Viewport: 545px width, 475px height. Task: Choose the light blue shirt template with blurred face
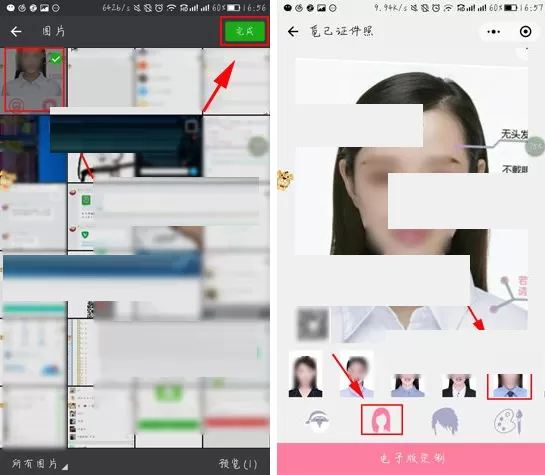pos(356,375)
